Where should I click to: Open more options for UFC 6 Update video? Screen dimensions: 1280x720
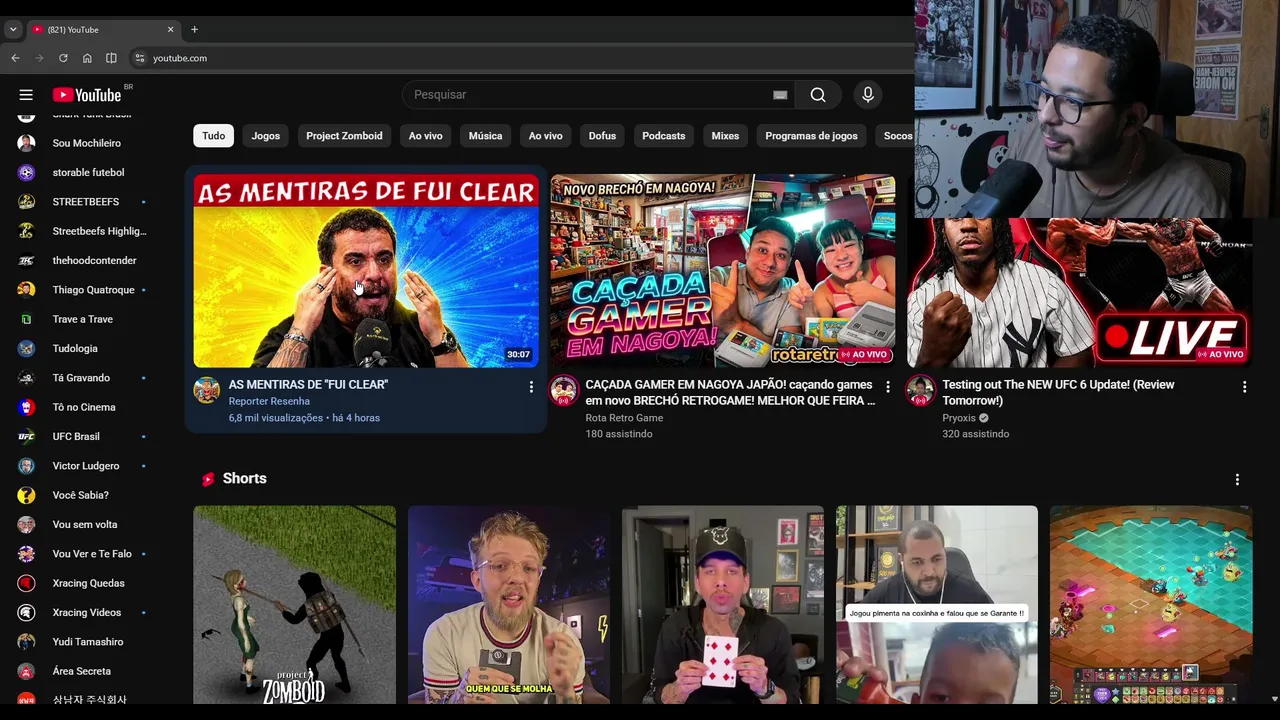coord(1244,387)
